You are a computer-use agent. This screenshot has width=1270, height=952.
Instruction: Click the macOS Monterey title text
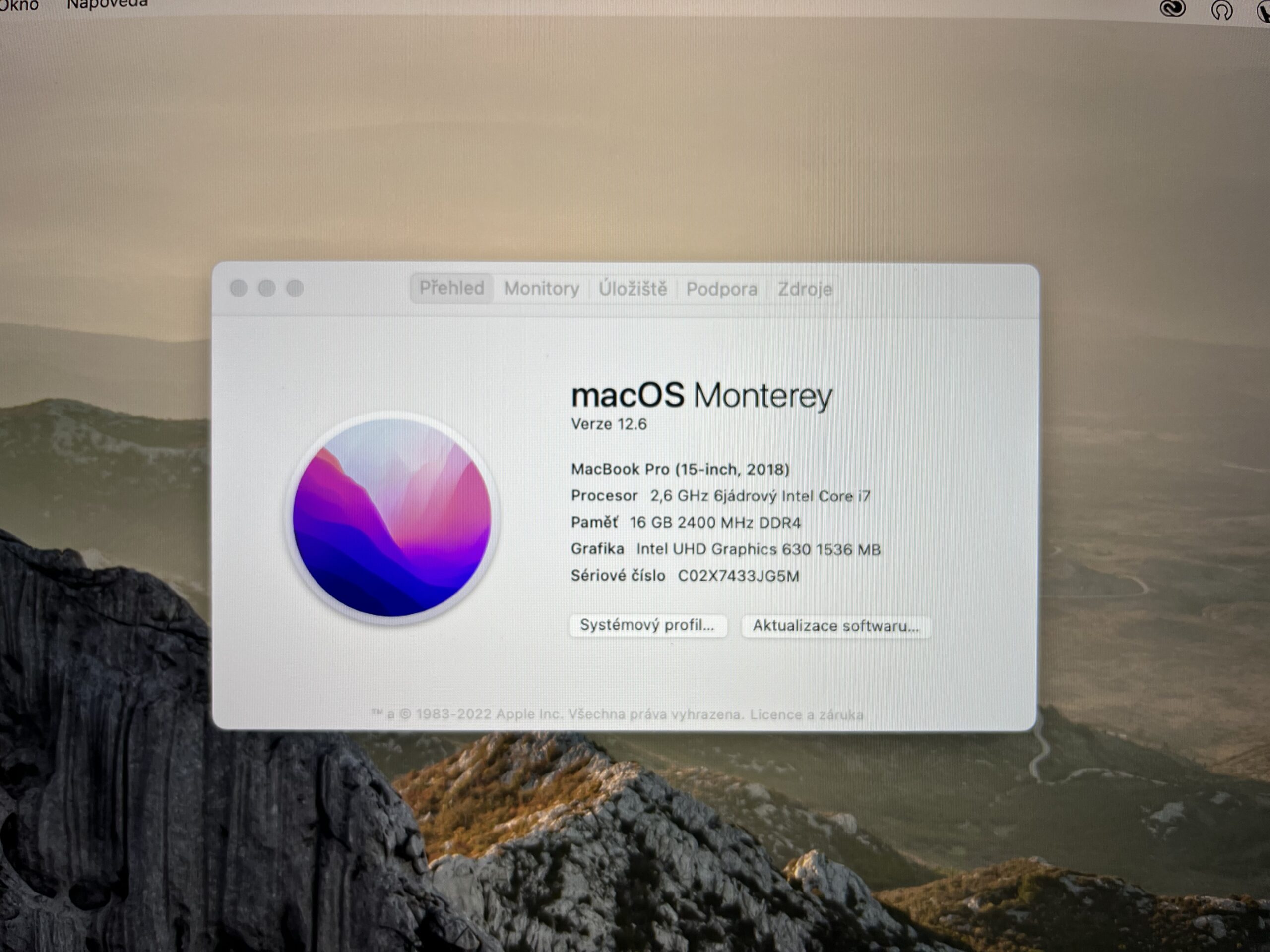(701, 395)
